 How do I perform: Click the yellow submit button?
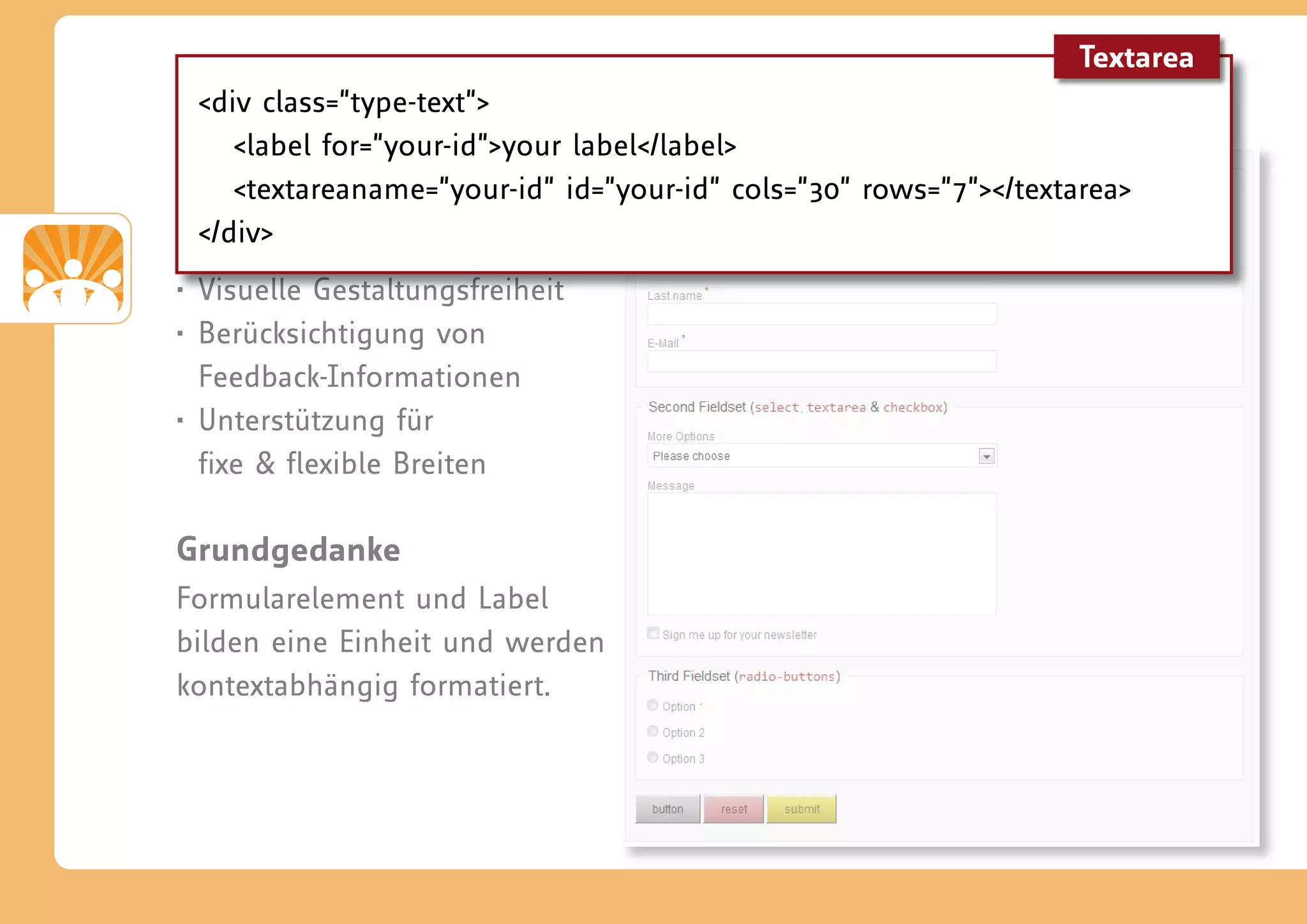[802, 809]
